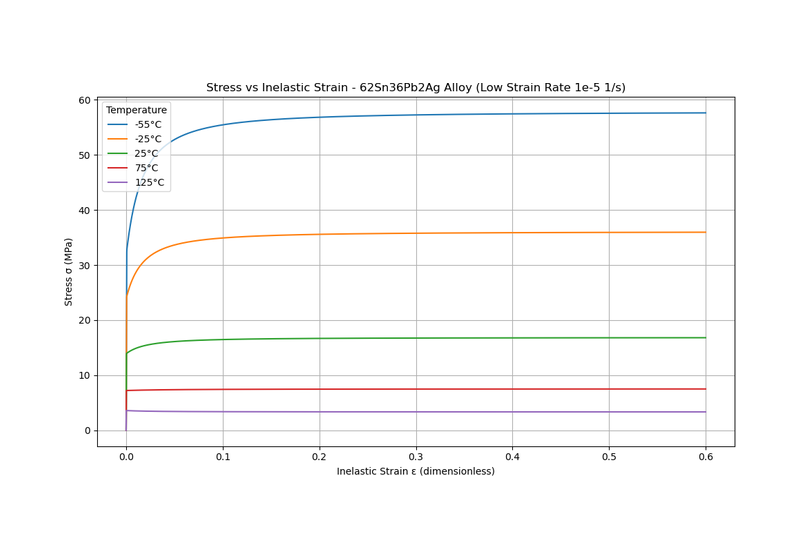Click the 'Temperature' legend heading
This screenshot has height=560, width=800.
coord(136,110)
